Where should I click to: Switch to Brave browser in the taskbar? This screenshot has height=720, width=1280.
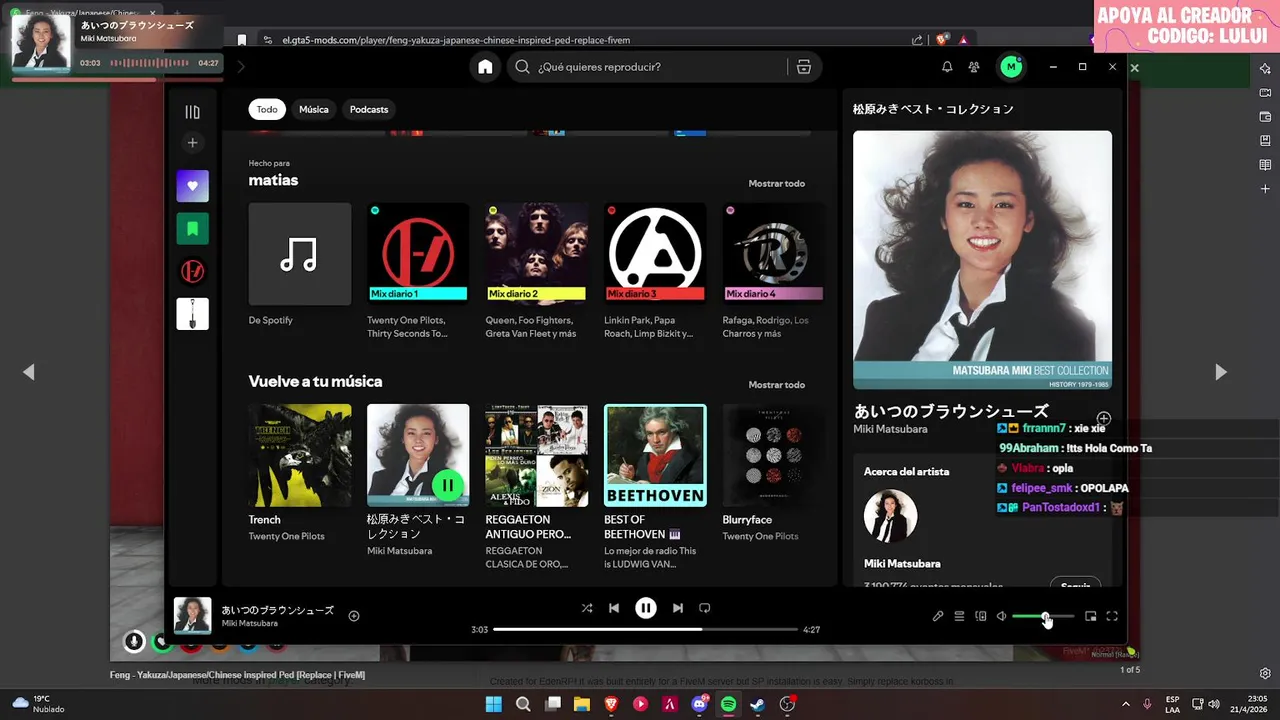[x=611, y=704]
